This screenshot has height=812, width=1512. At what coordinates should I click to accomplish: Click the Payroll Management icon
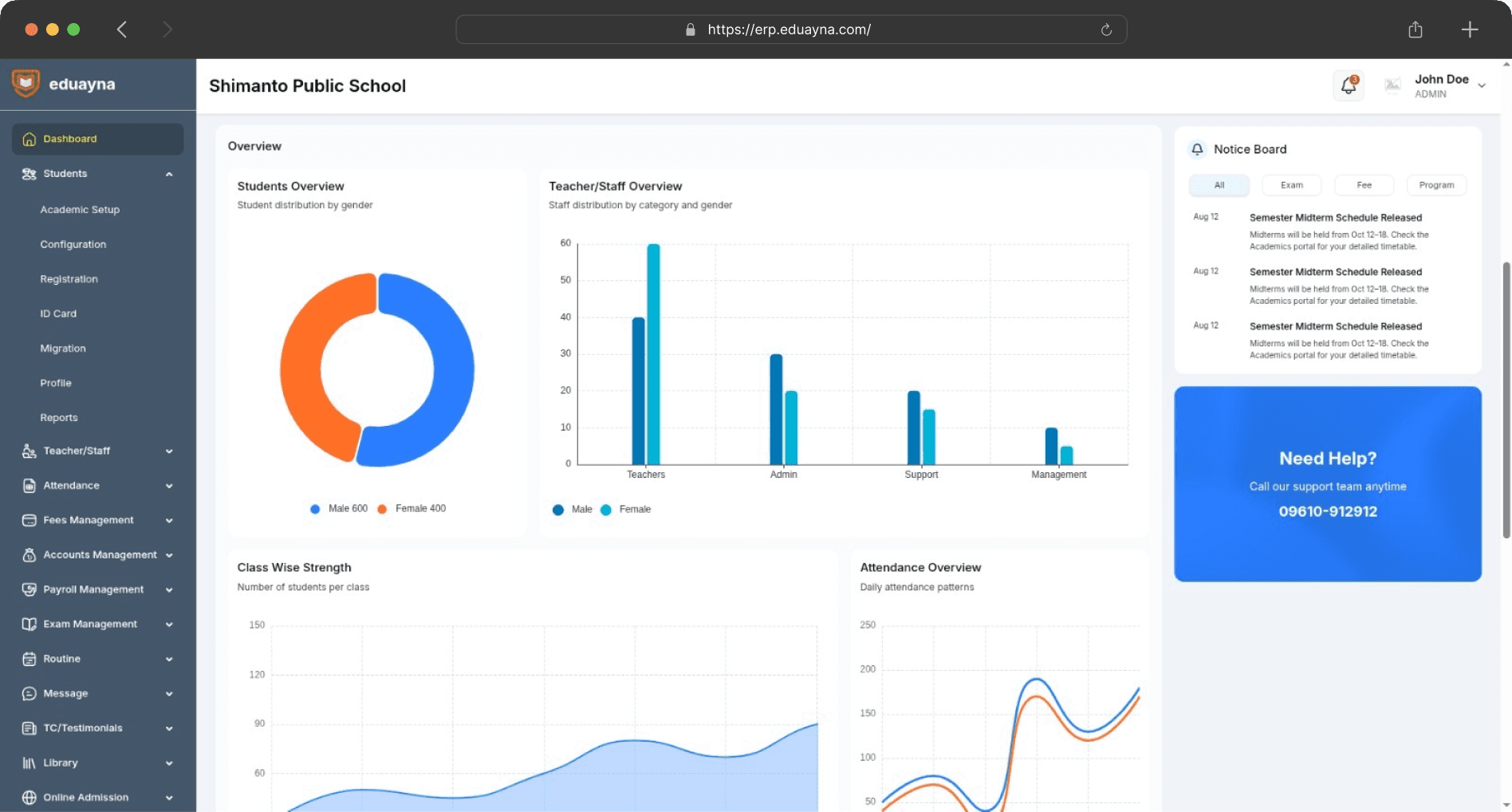[x=30, y=589]
